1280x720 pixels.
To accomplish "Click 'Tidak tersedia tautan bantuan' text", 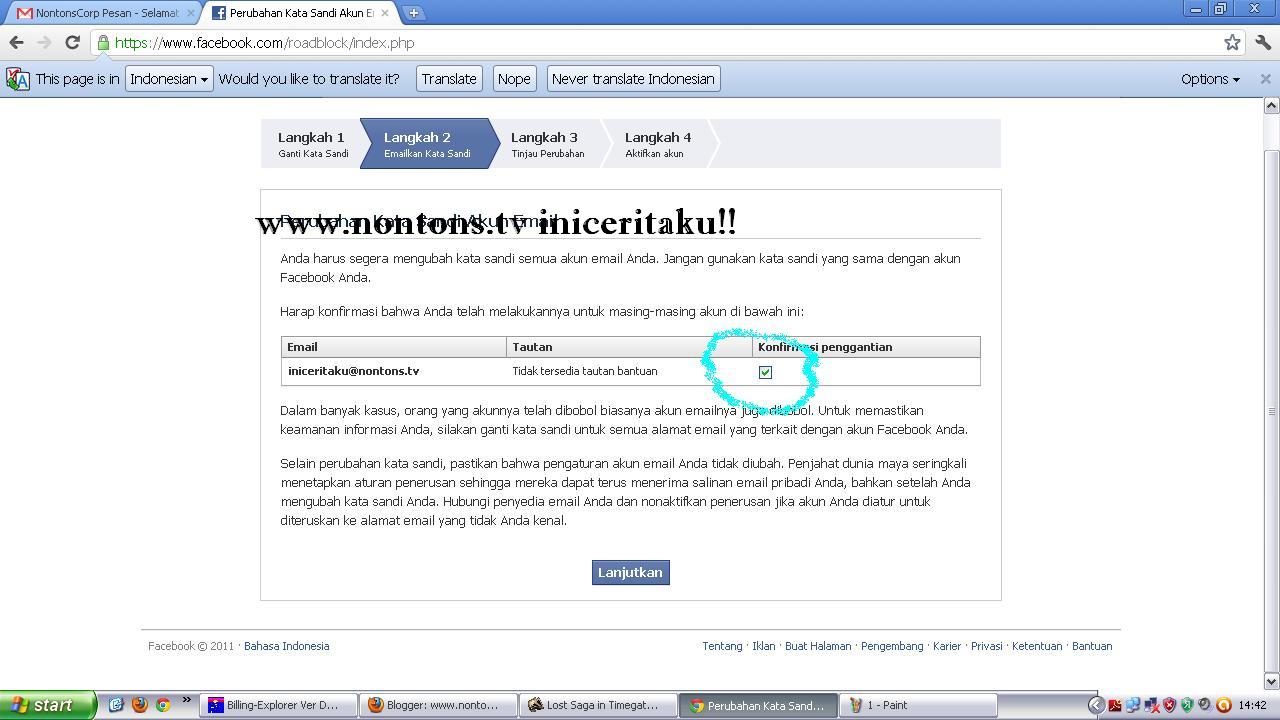I will click(x=585, y=371).
